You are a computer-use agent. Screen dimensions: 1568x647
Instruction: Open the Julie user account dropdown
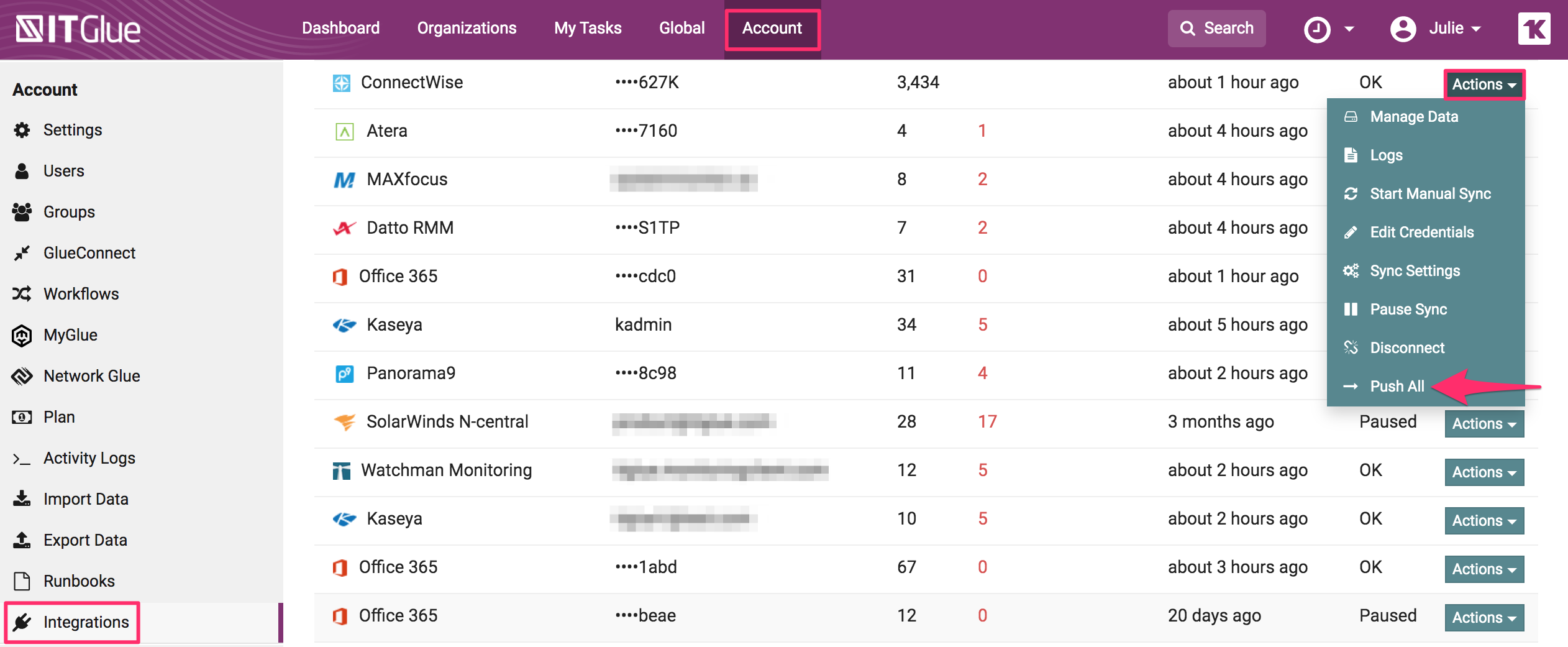[x=1436, y=29]
